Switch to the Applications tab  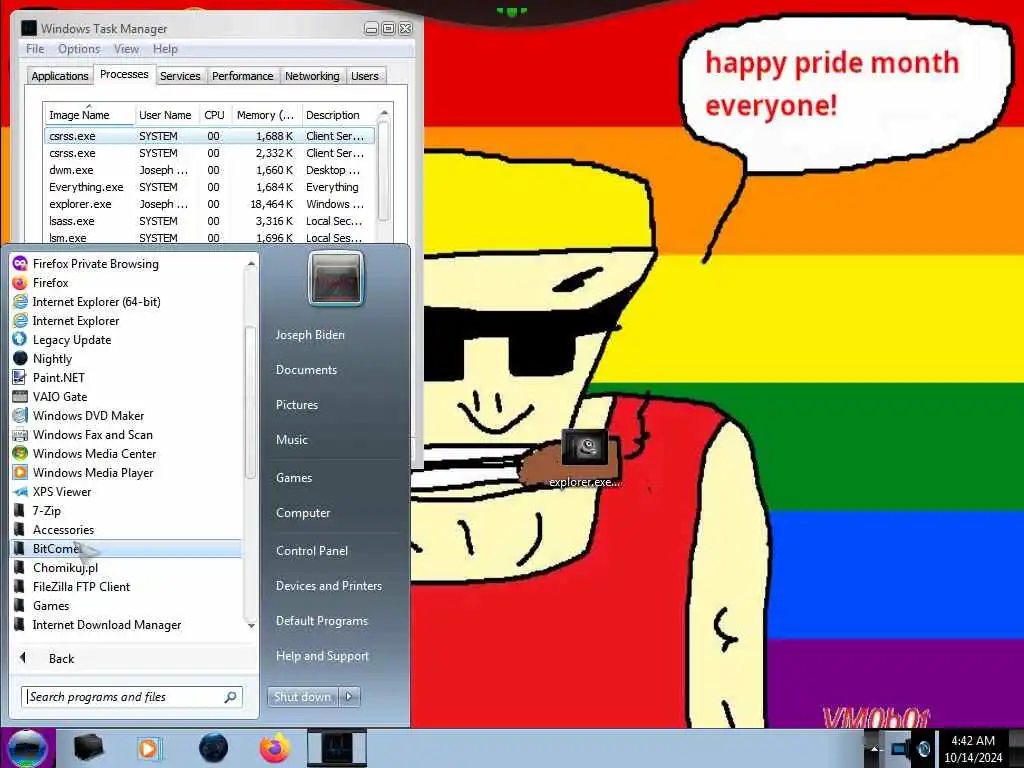click(x=60, y=76)
